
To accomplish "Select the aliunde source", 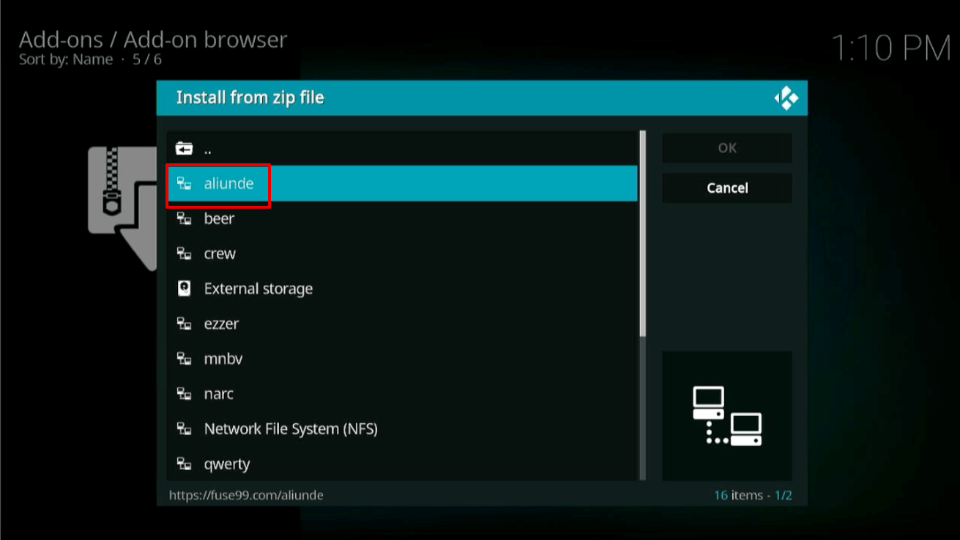I will (x=402, y=183).
